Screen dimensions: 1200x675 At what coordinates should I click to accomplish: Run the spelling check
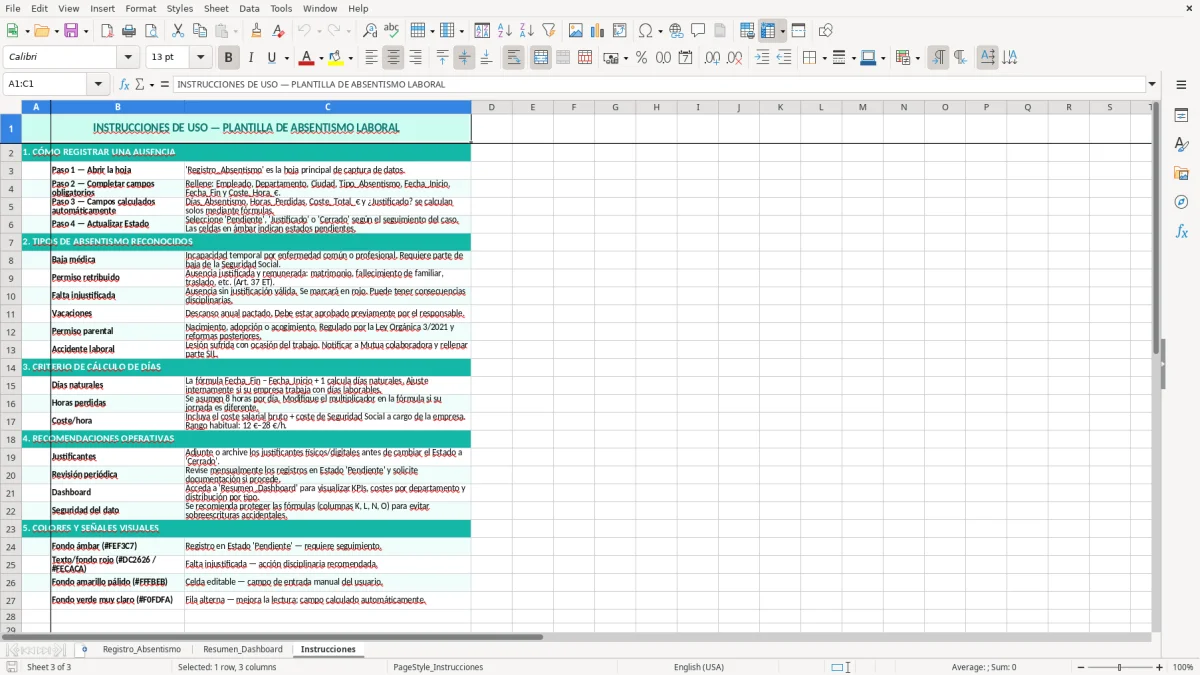click(391, 31)
